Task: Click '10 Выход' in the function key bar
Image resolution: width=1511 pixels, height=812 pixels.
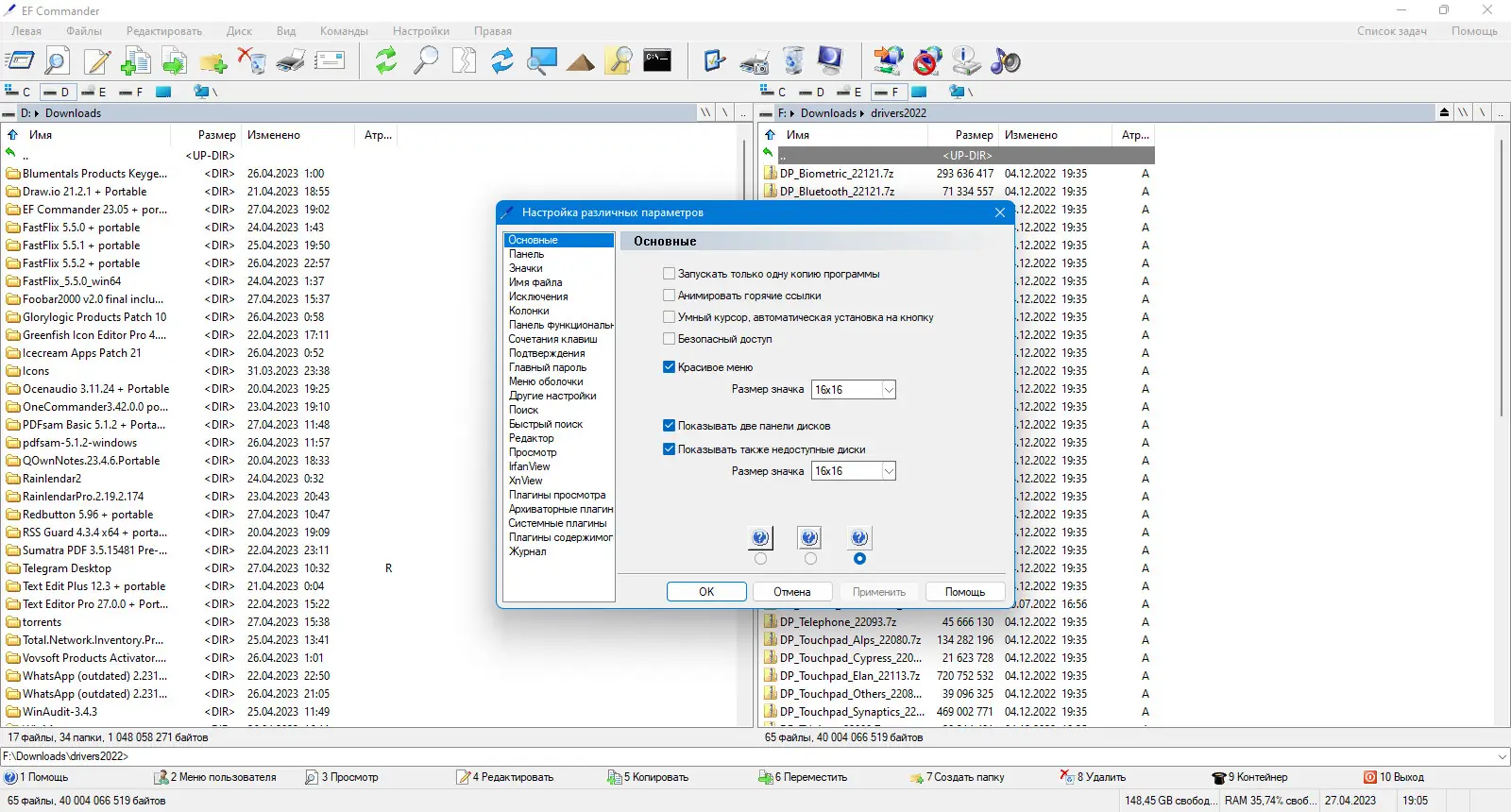Action: (1394, 777)
